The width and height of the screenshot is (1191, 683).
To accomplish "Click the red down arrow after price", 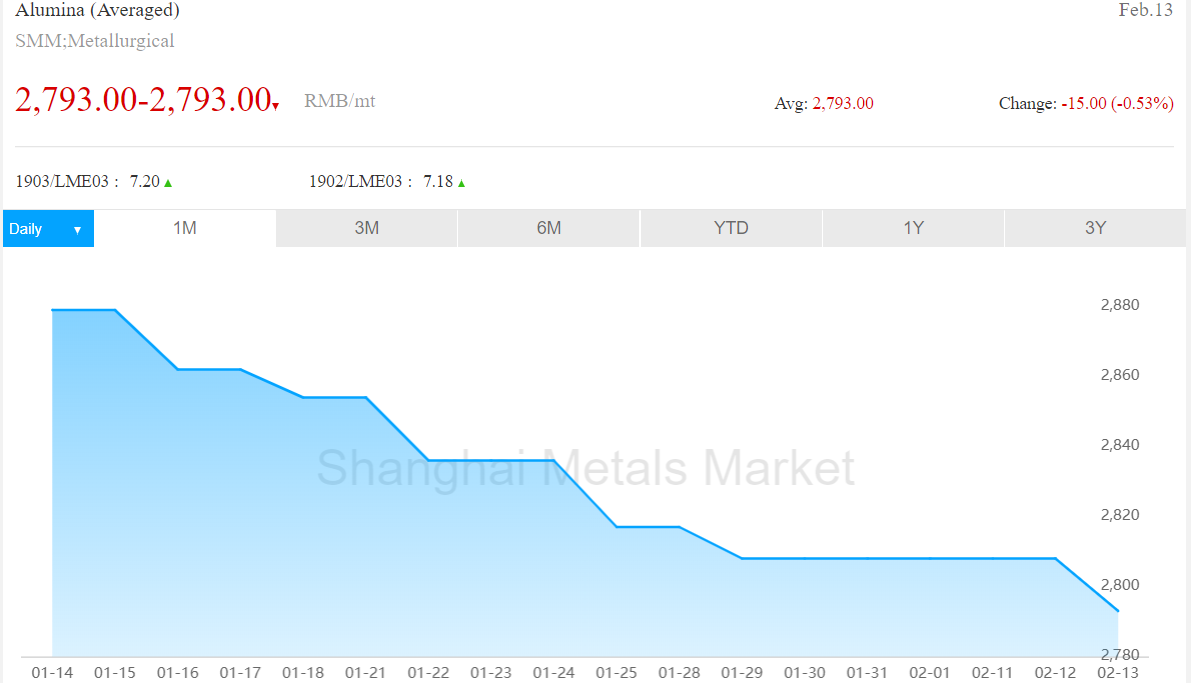I will tap(276, 106).
